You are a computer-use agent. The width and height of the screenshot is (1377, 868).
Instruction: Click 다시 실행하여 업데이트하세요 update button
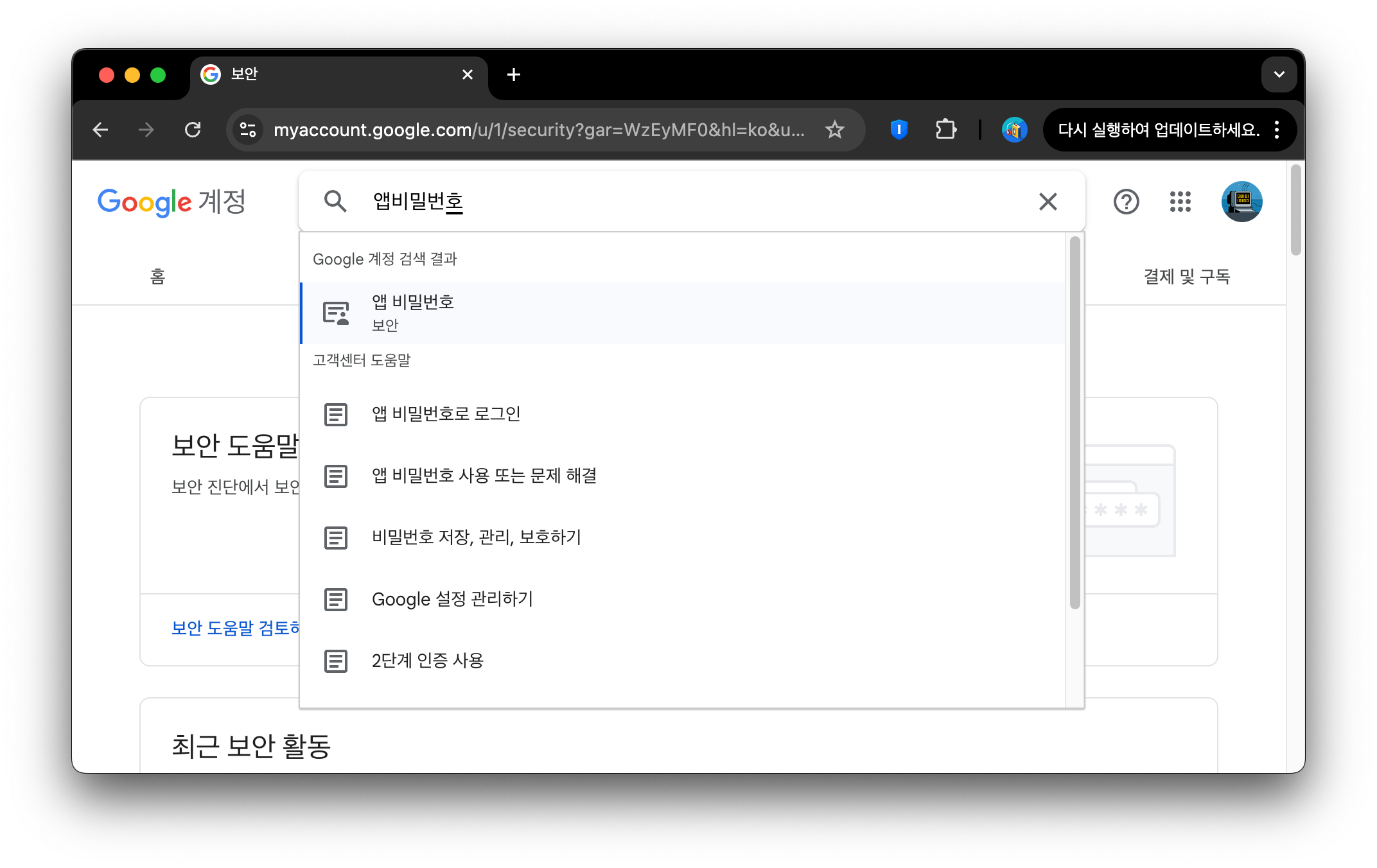click(1158, 130)
